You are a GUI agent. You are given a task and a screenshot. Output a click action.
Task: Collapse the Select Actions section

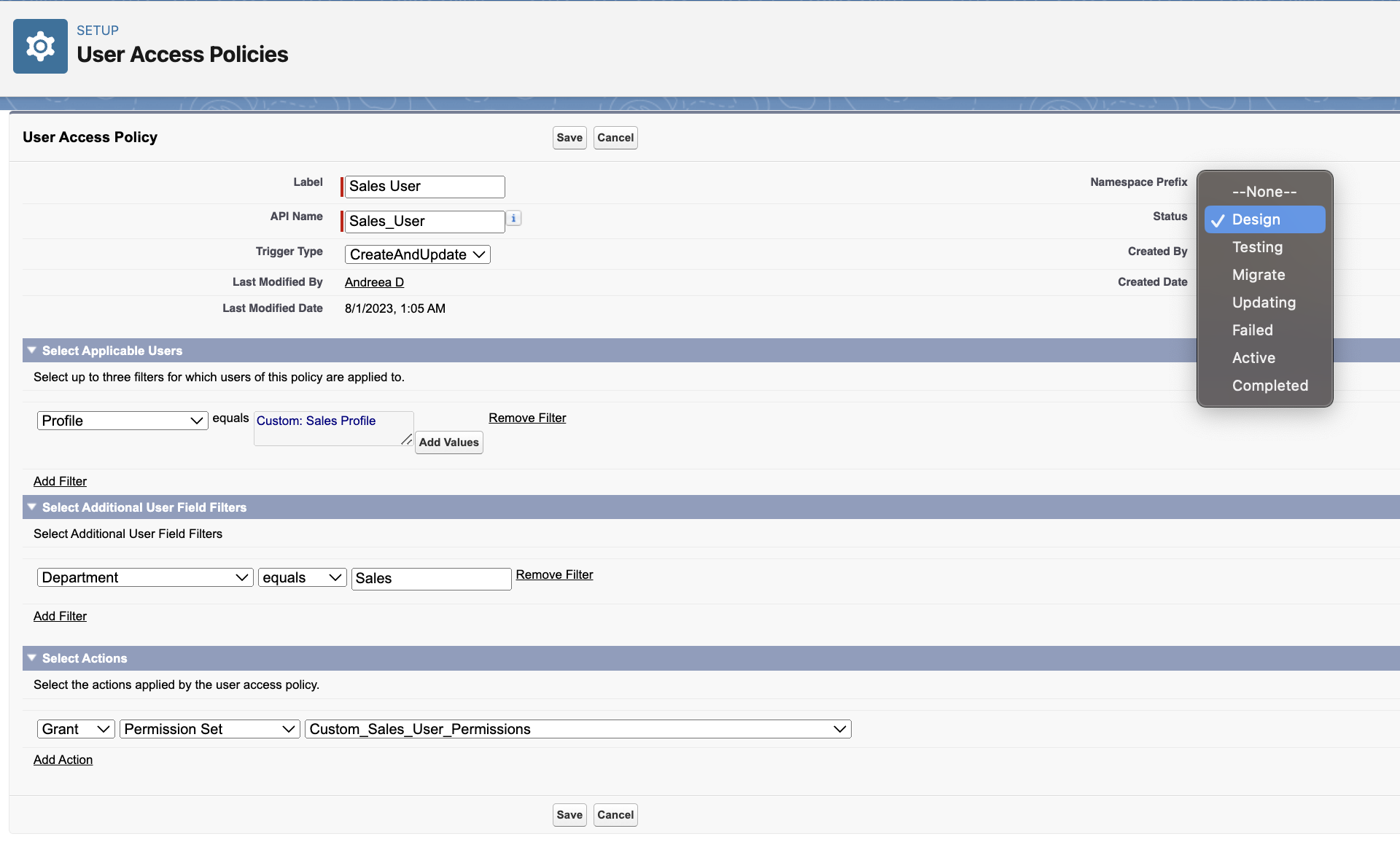click(x=32, y=658)
